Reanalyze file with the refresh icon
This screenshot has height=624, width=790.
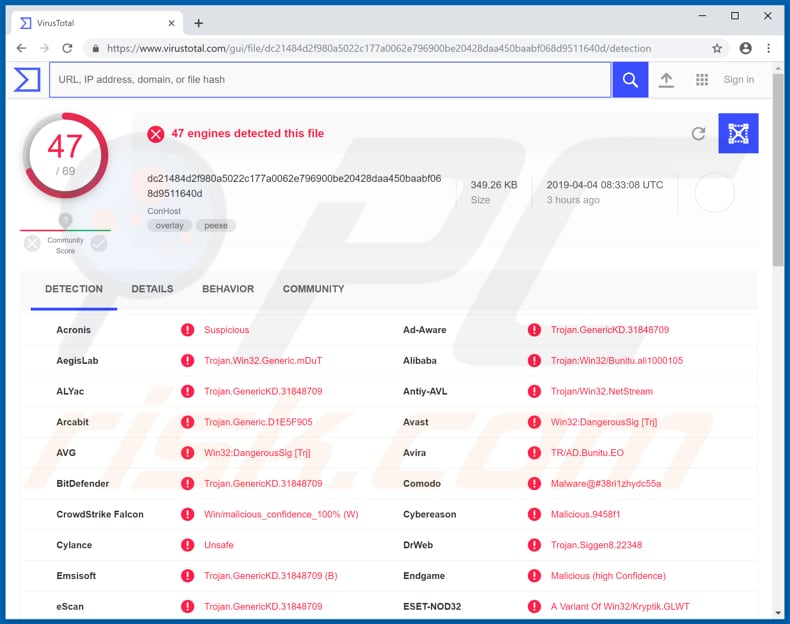point(698,133)
